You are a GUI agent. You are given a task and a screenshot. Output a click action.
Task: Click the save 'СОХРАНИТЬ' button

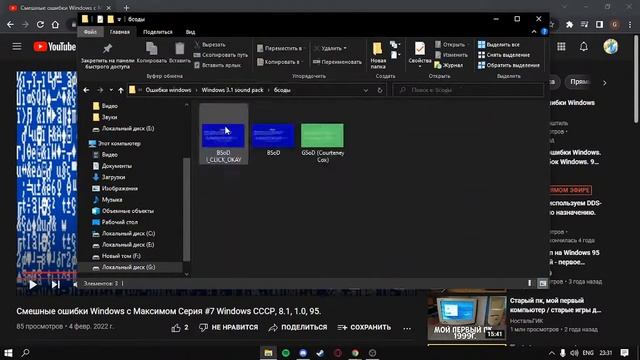[x=364, y=328]
